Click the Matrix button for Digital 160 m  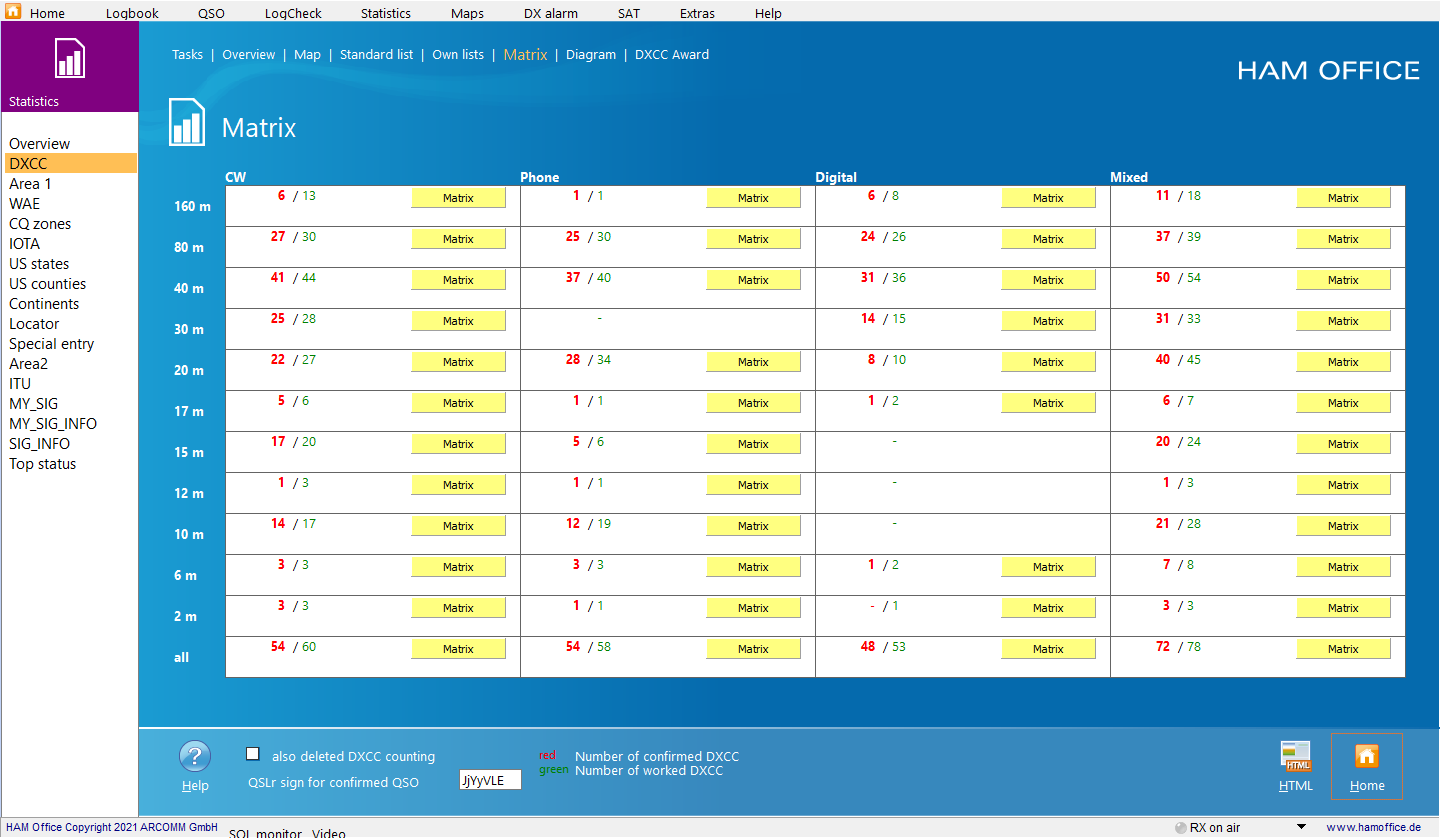click(1048, 198)
